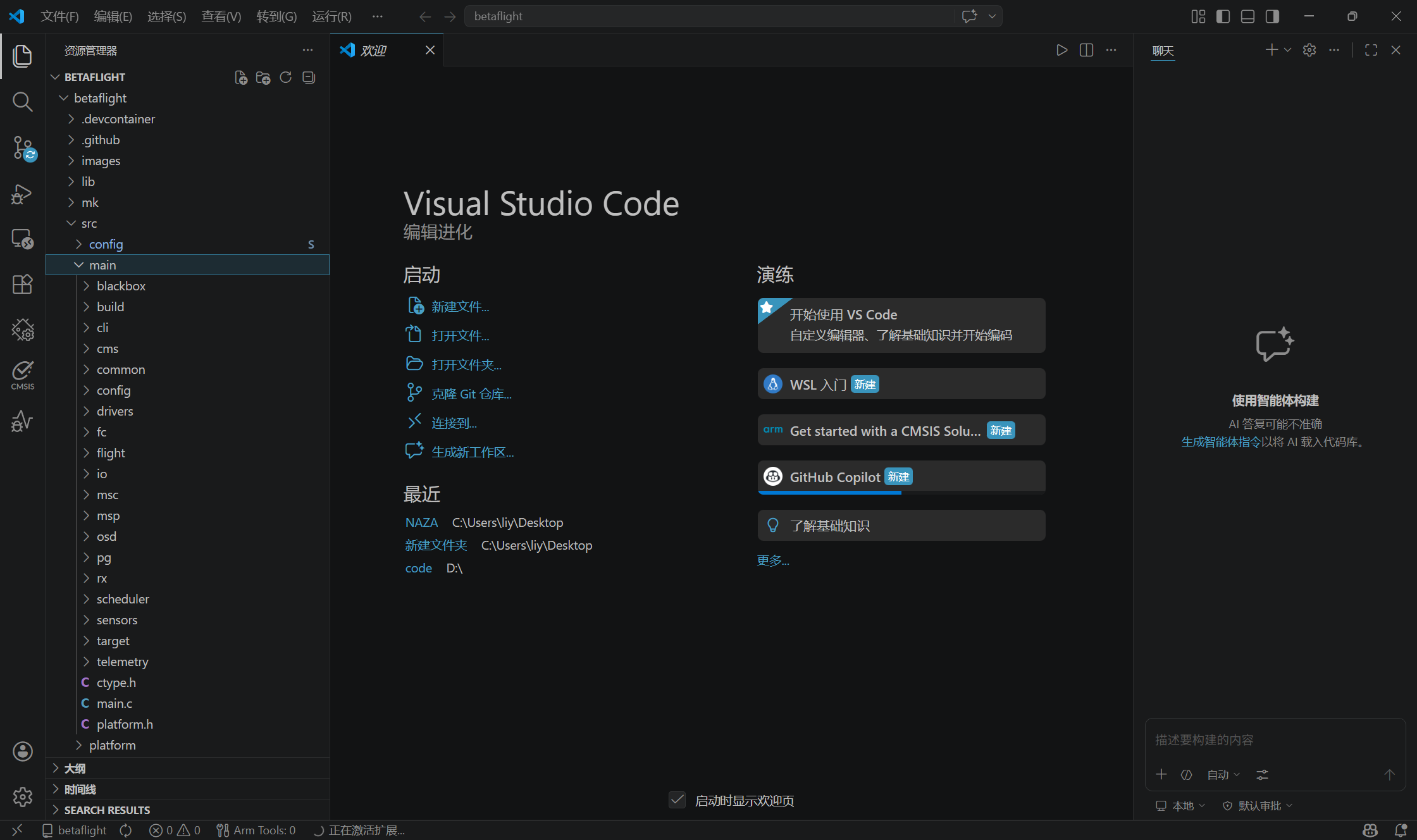Click the 克隆 Git 仓库 link
This screenshot has width=1417, height=840.
[471, 394]
